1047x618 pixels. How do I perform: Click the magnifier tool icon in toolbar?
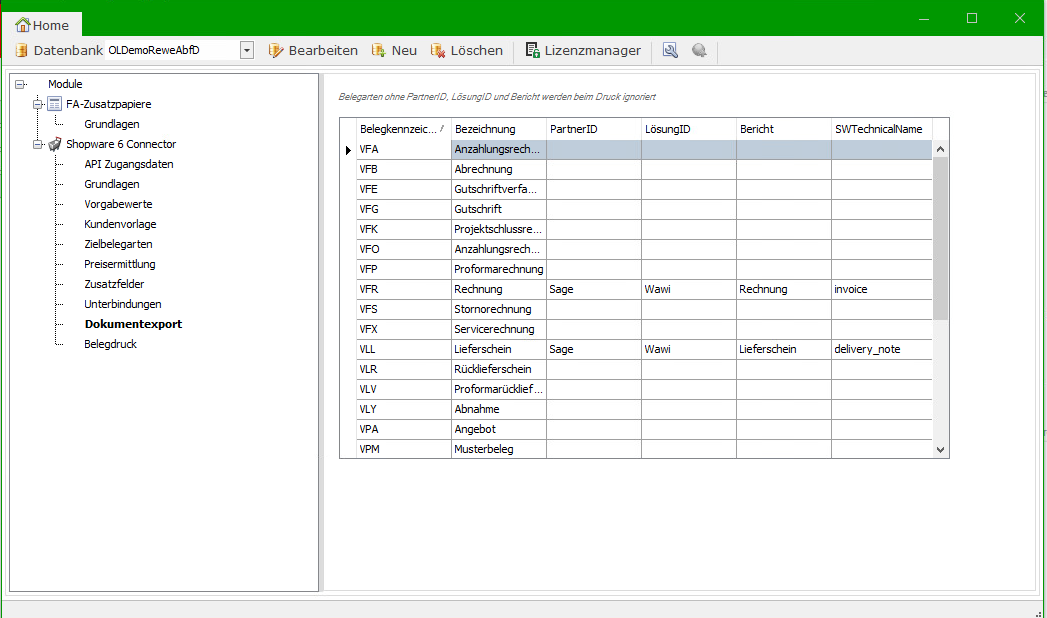[670, 50]
